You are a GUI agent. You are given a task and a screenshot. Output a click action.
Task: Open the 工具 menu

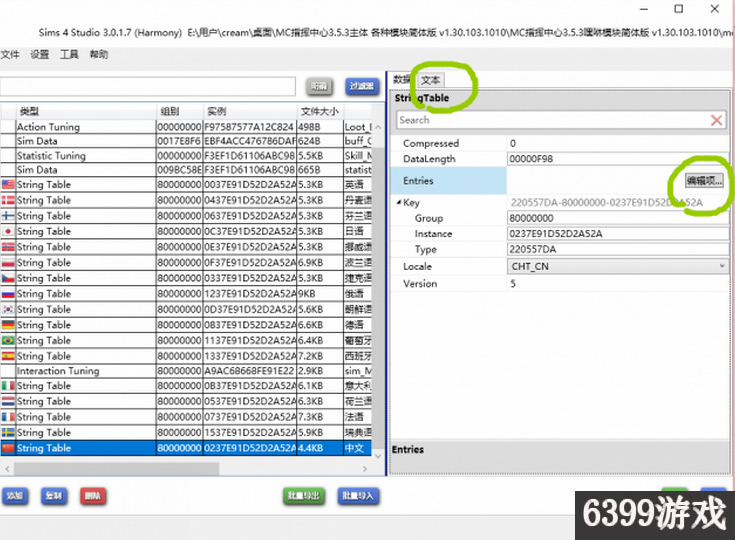pyautogui.click(x=69, y=54)
